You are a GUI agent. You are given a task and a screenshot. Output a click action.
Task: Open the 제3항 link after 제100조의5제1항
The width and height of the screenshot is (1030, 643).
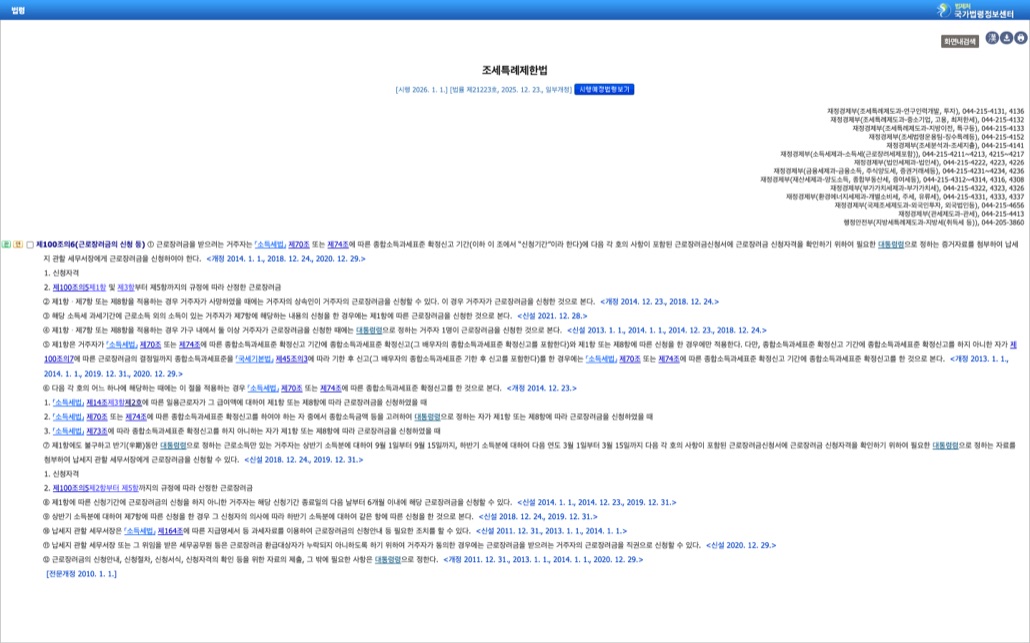coord(125,287)
